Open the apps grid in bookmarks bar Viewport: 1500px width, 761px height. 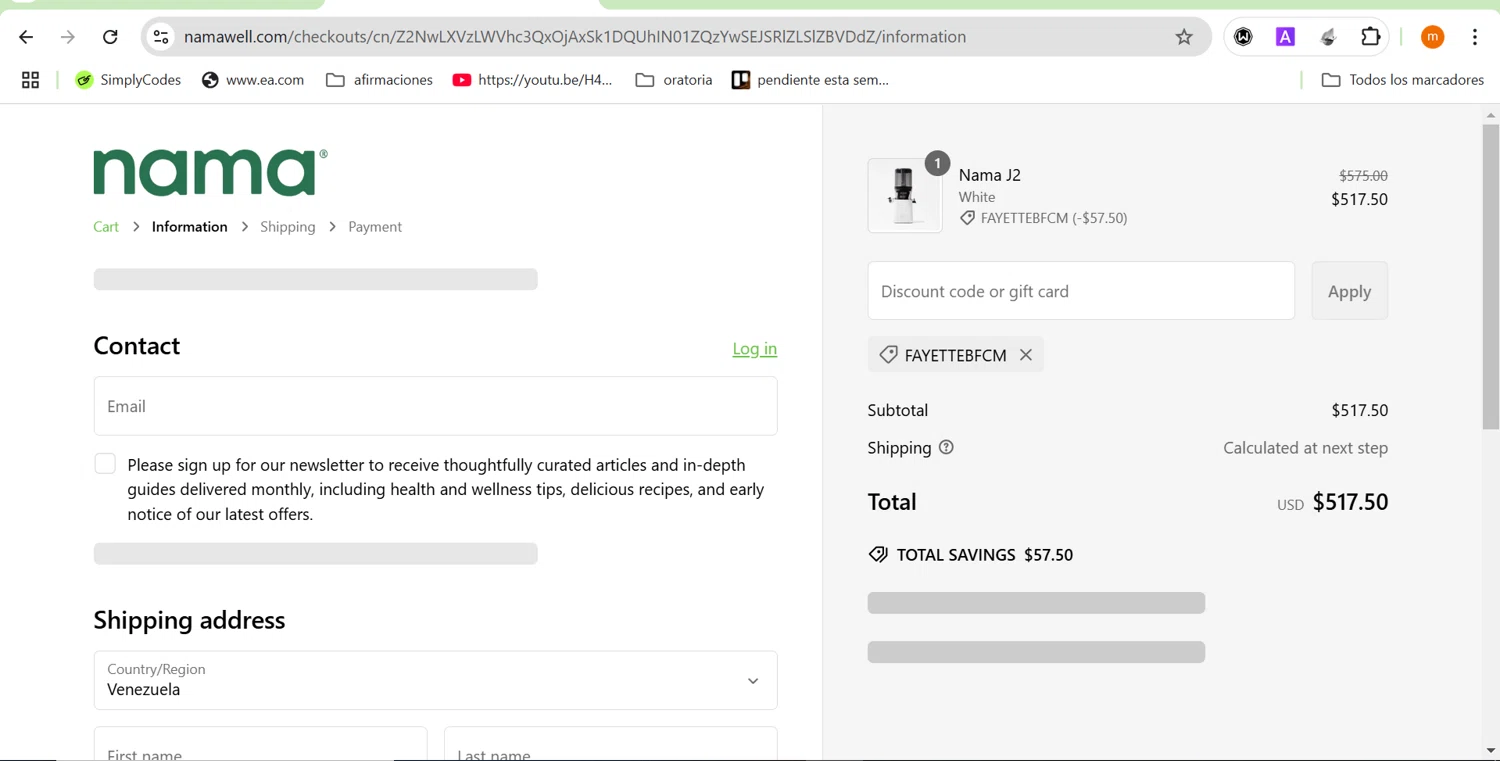coord(30,80)
